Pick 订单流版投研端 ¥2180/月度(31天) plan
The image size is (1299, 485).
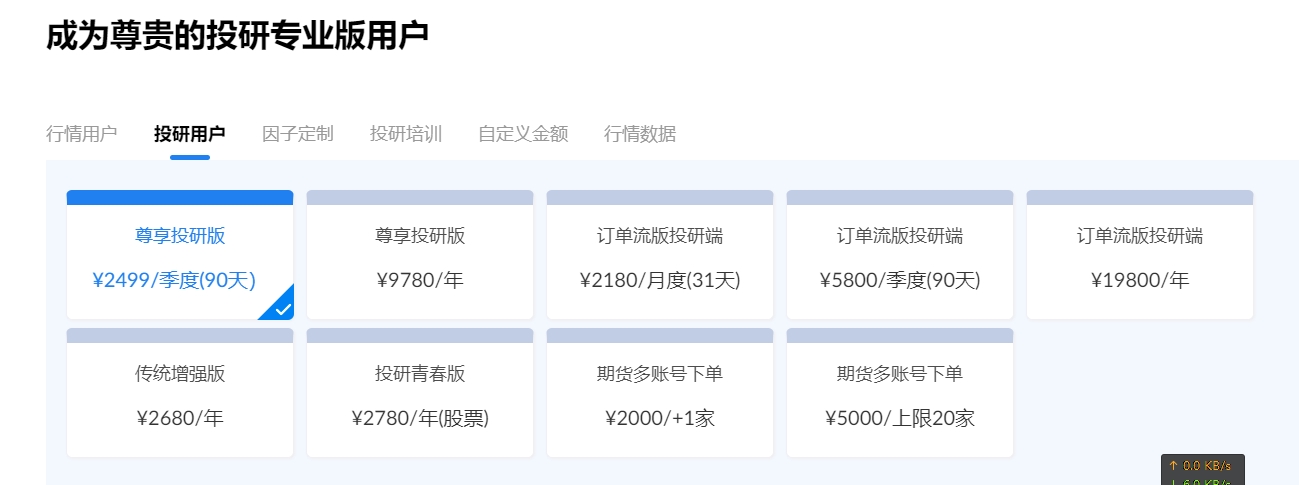660,258
